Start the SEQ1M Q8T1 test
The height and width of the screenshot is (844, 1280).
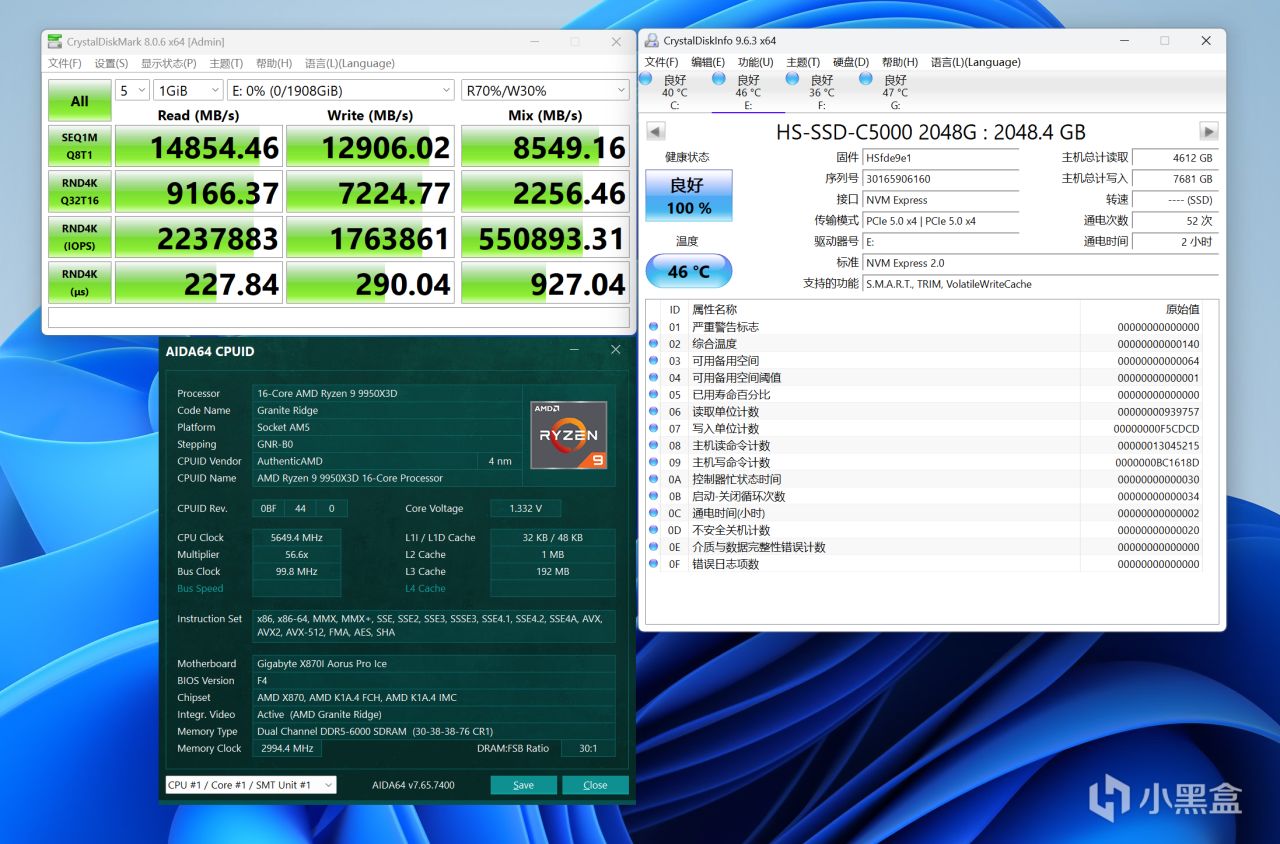[x=80, y=146]
